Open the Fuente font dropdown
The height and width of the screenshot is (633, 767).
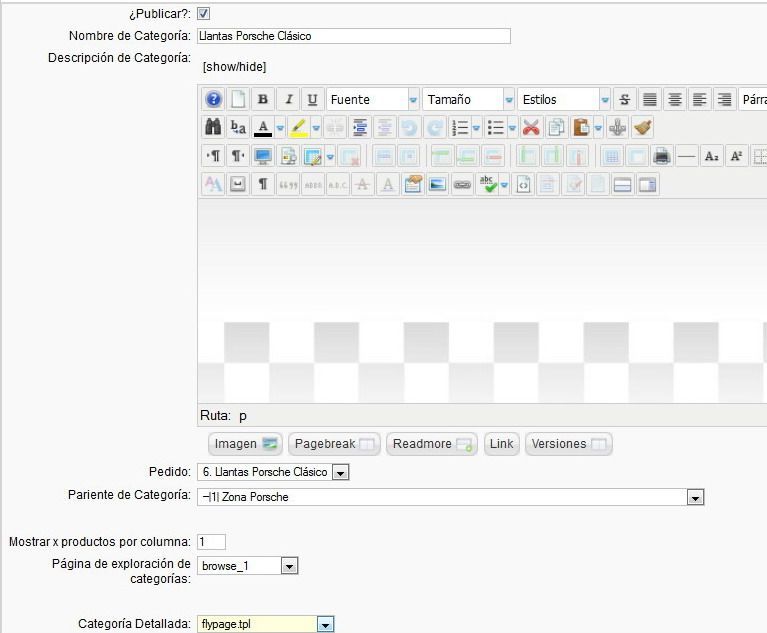[373, 99]
